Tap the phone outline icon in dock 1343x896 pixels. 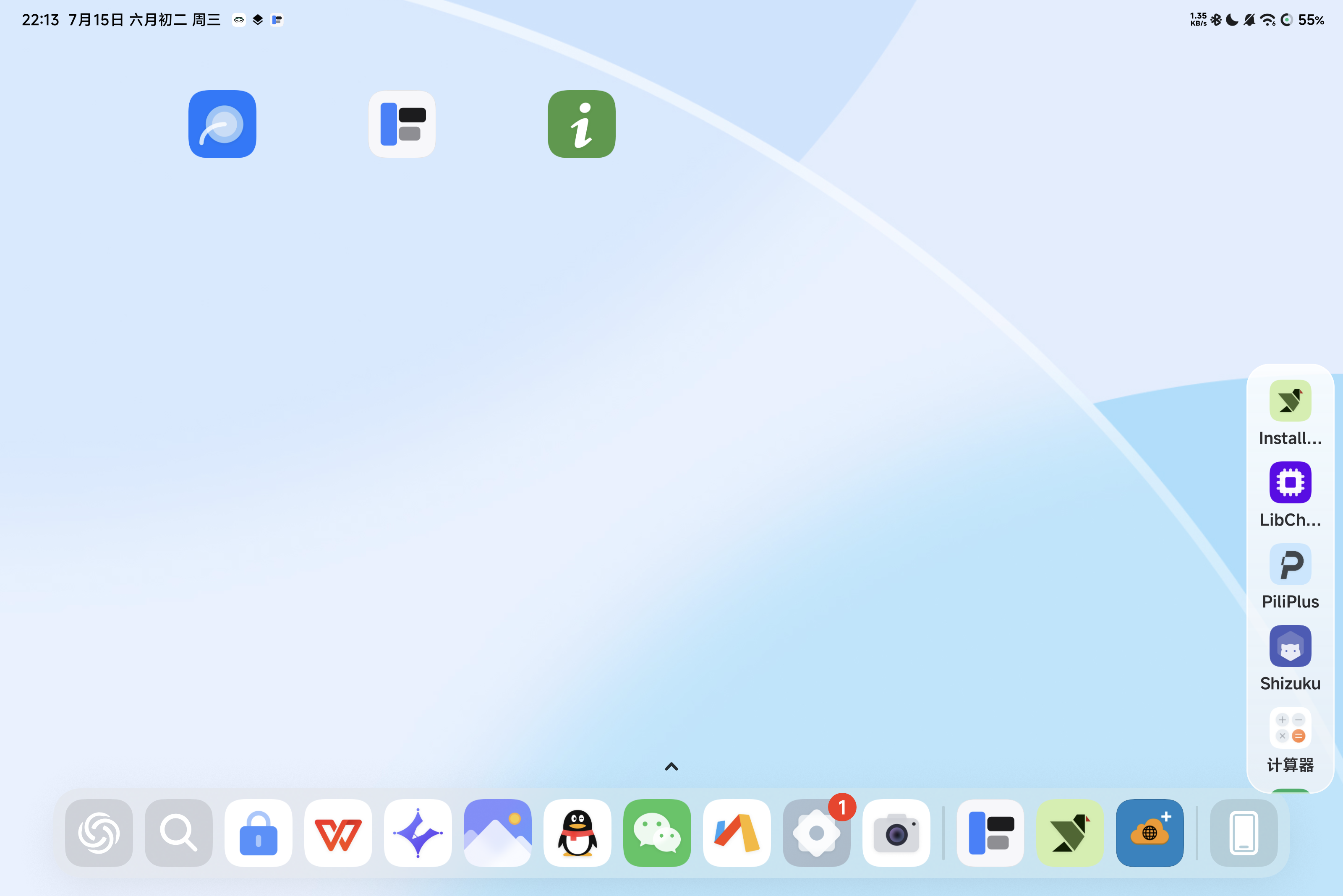click(1244, 833)
